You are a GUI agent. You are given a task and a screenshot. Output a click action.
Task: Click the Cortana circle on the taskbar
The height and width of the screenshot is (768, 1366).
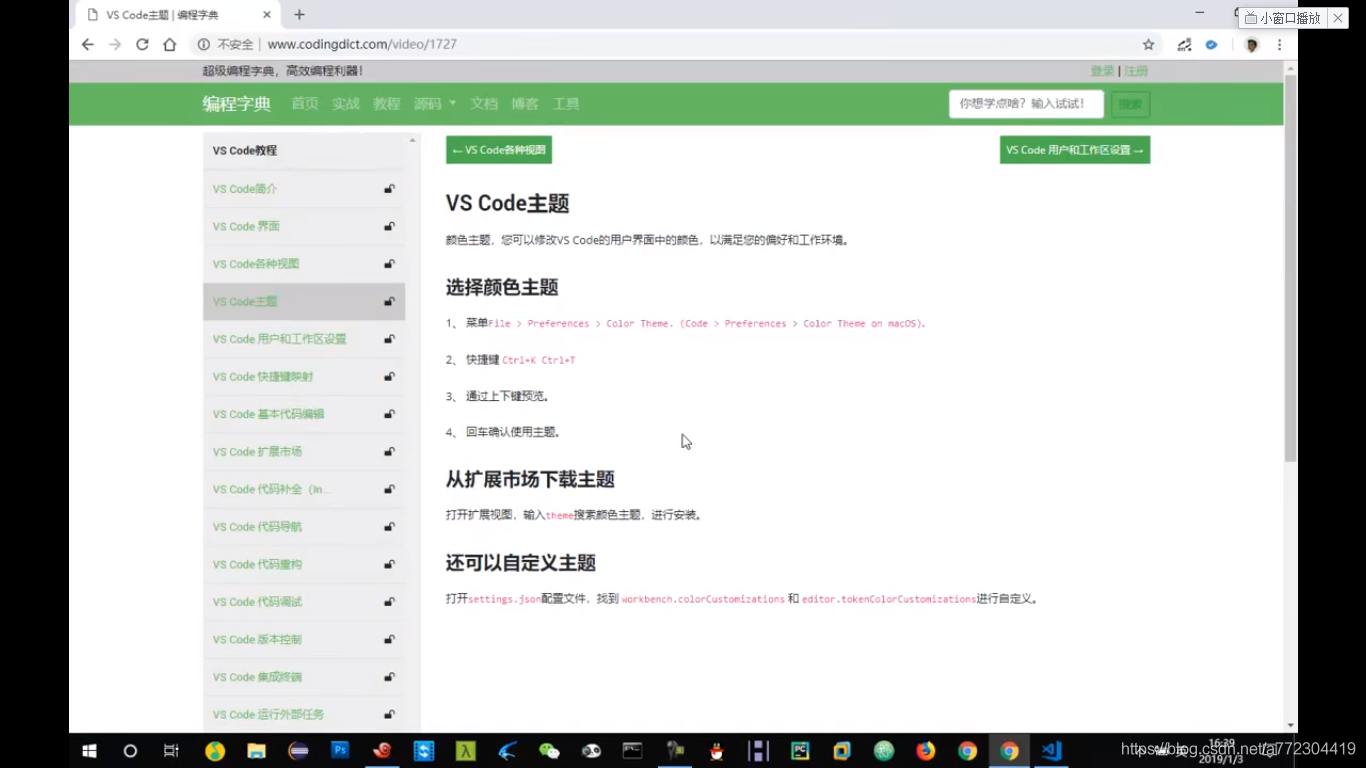pyautogui.click(x=130, y=751)
